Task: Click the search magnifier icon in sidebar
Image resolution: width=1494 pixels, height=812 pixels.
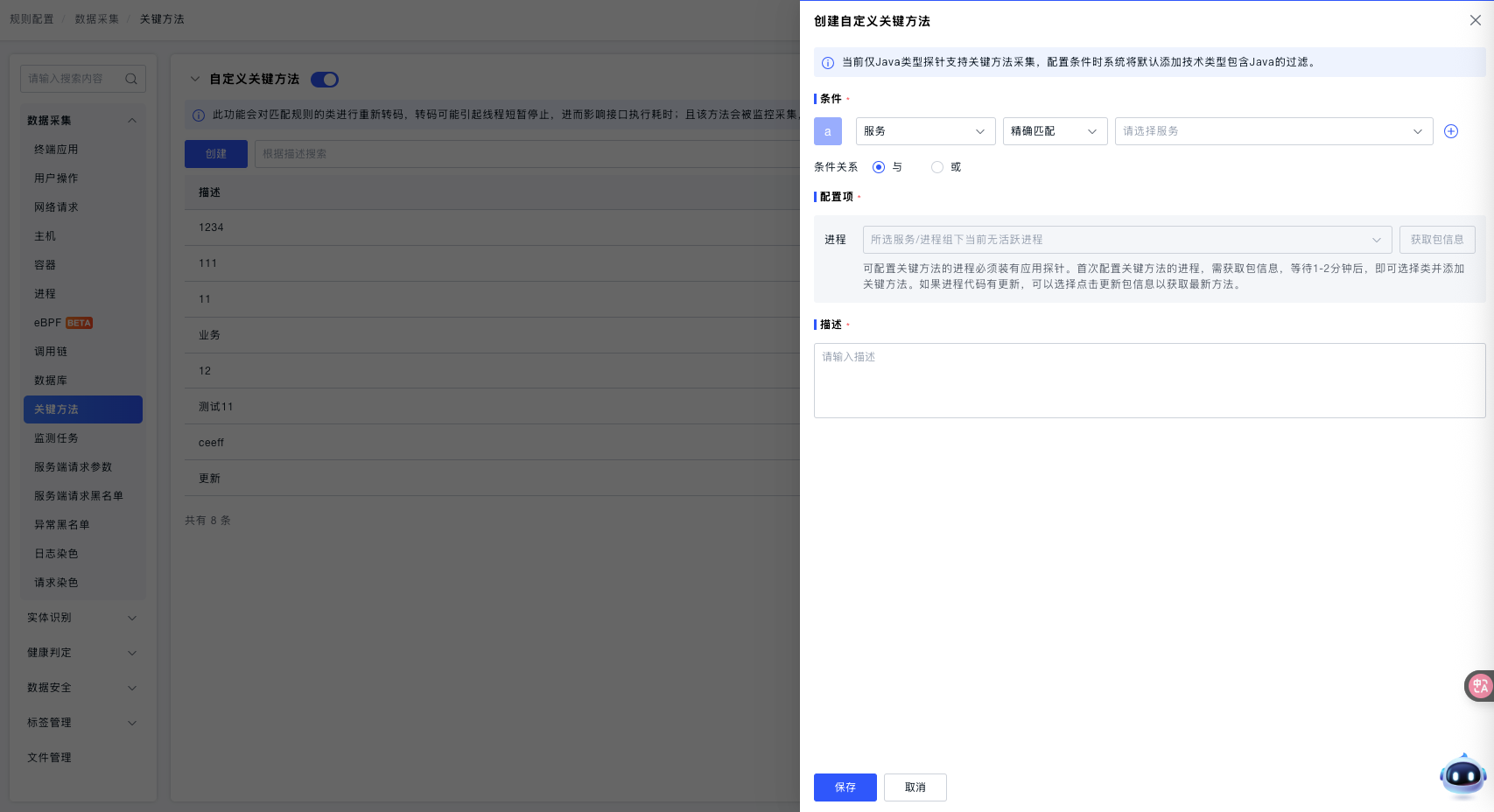Action: pos(131,79)
